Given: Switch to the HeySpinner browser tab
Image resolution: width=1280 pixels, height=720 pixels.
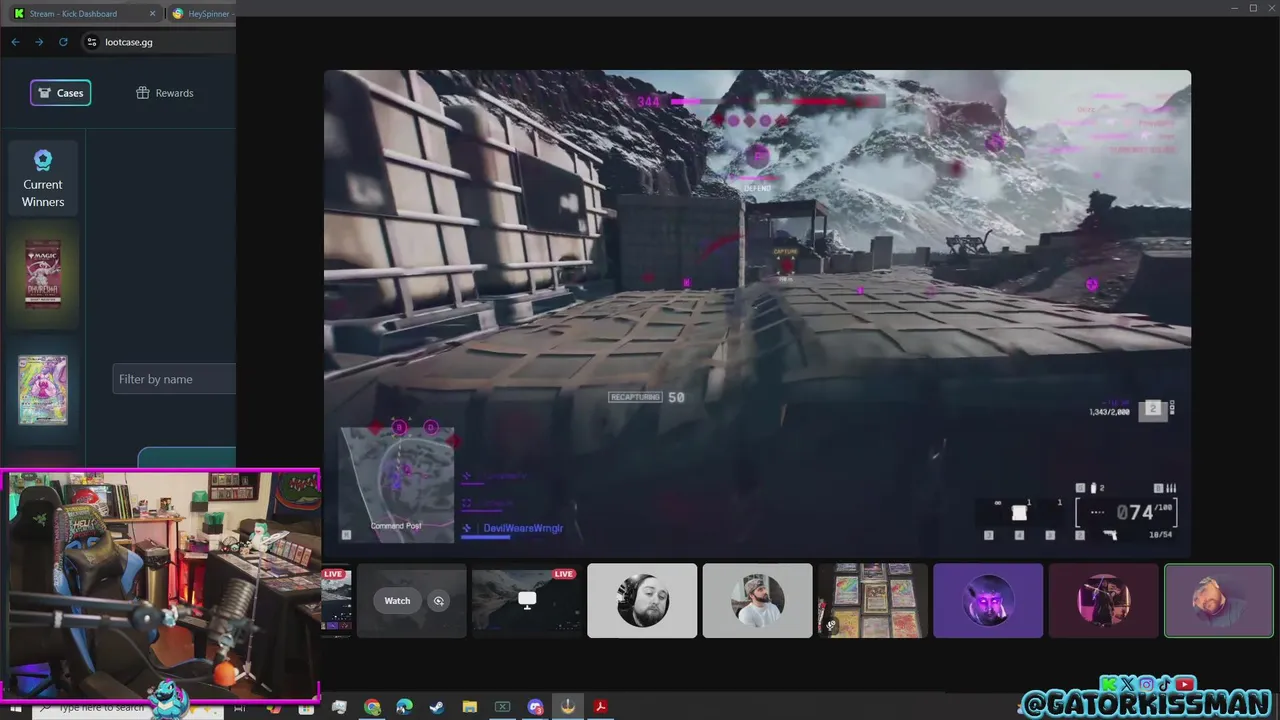Looking at the screenshot, I should click(x=204, y=13).
